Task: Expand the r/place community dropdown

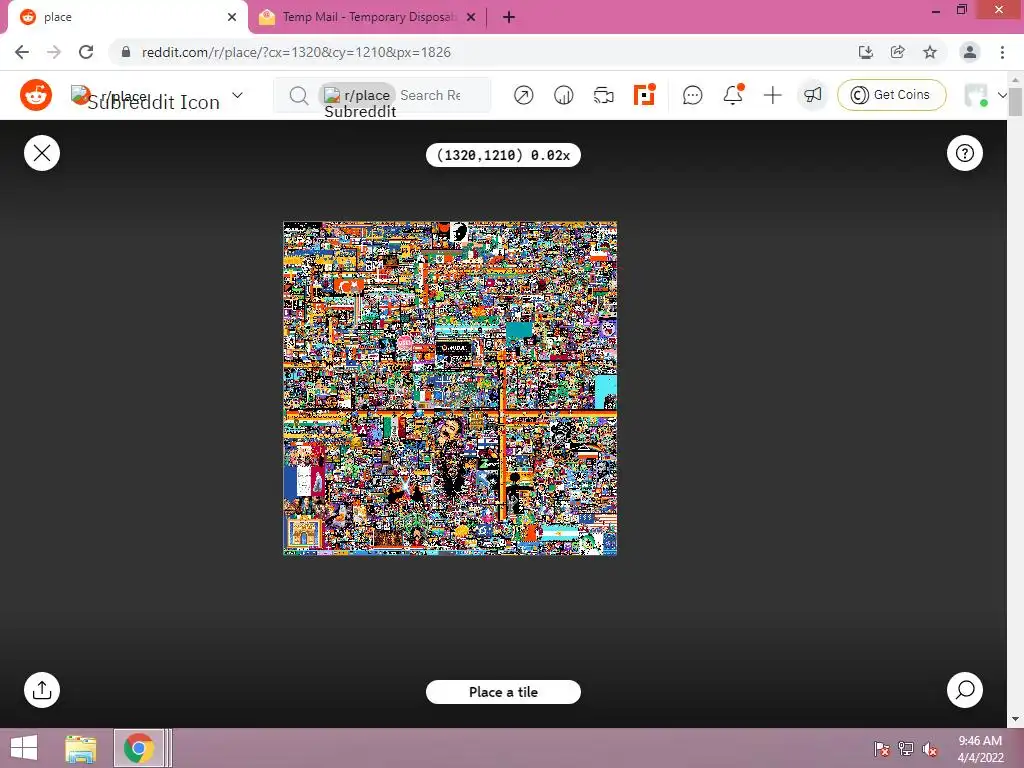Action: click(x=238, y=95)
